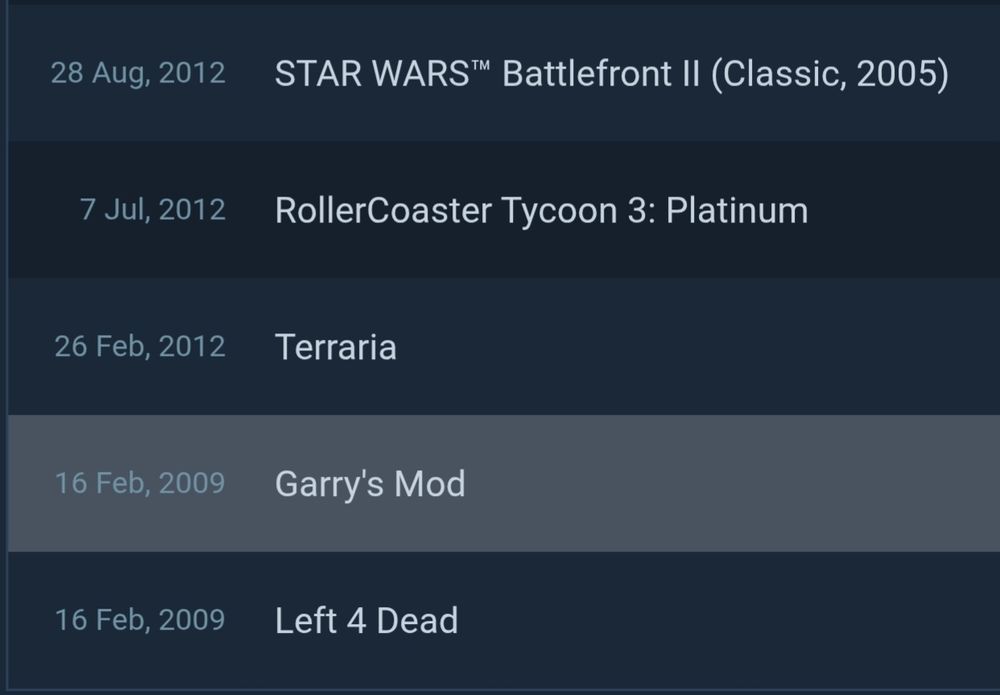
Task: Click the date 26 Feb, 2012
Action: tap(140, 347)
